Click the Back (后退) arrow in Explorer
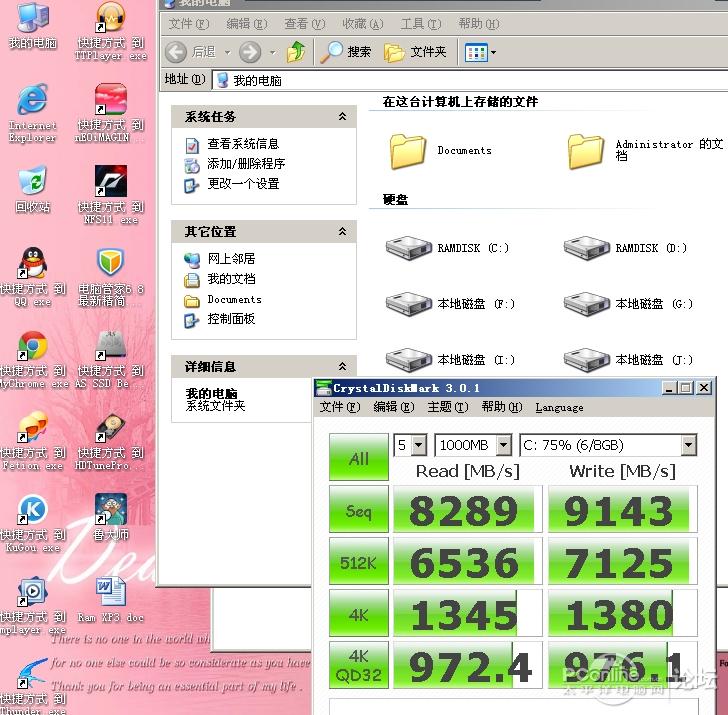This screenshot has width=728, height=715. click(x=176, y=52)
